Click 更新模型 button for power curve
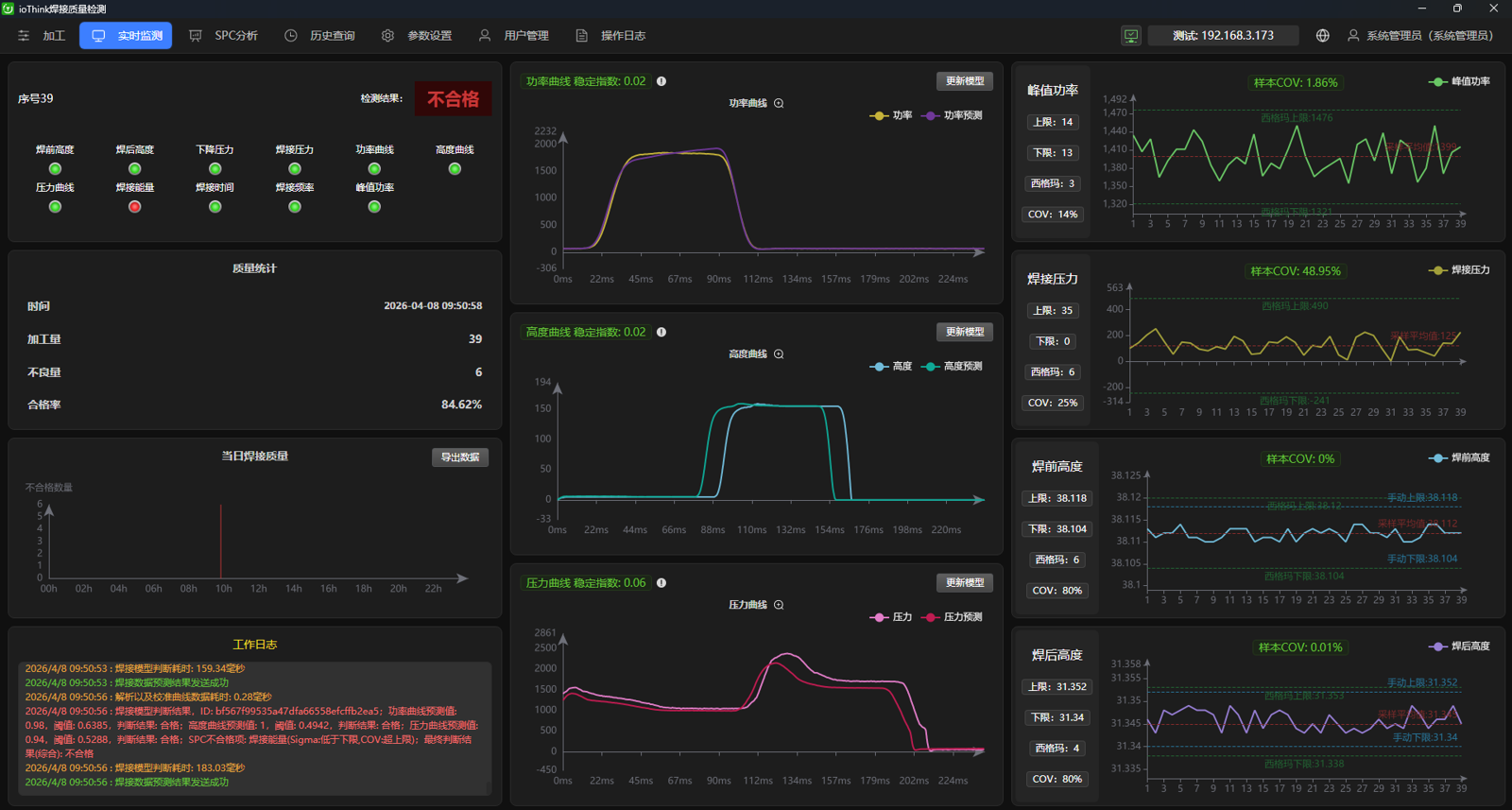1512x810 pixels. 965,81
